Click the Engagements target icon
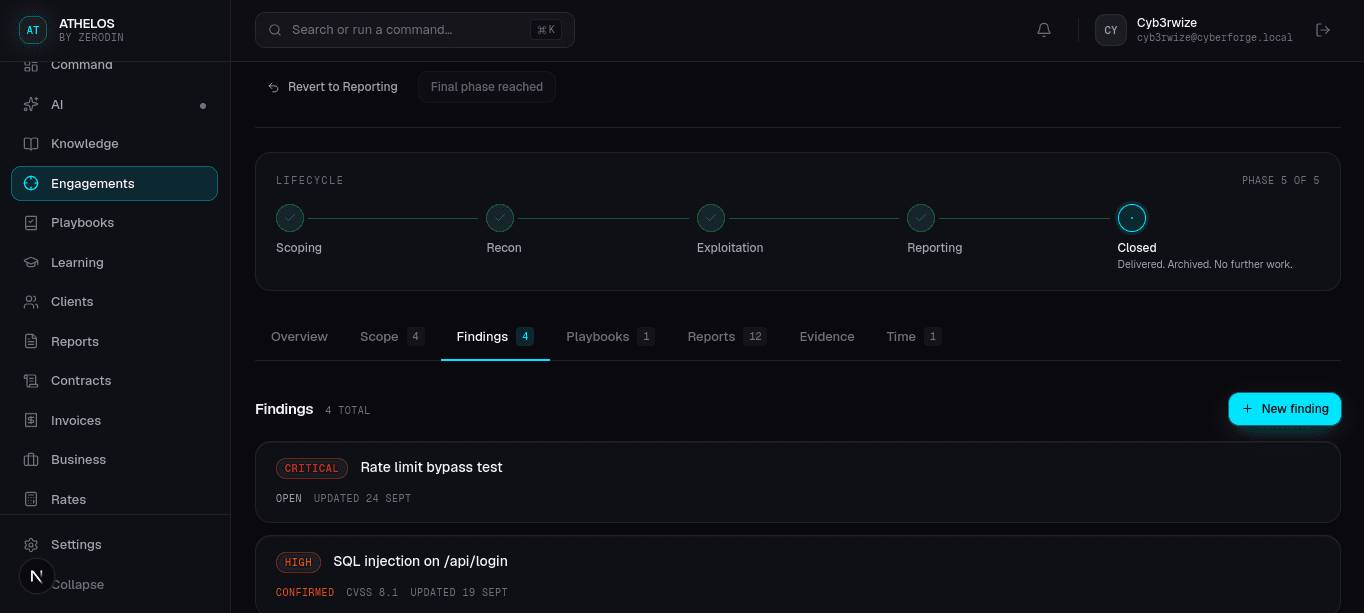This screenshot has width=1364, height=613. click(x=31, y=183)
